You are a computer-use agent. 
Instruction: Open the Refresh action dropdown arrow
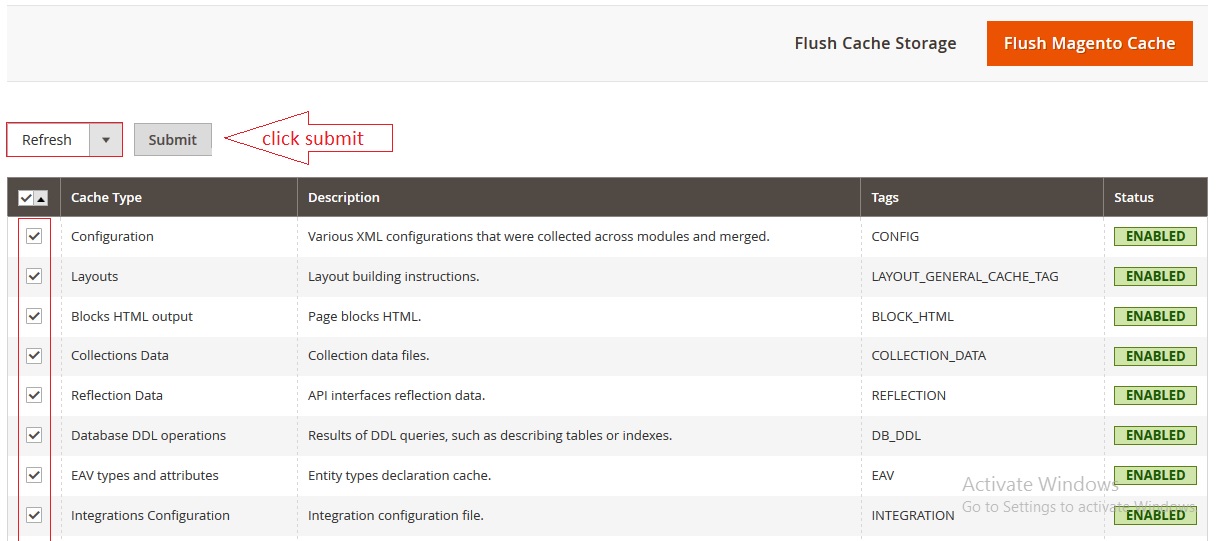pos(106,140)
